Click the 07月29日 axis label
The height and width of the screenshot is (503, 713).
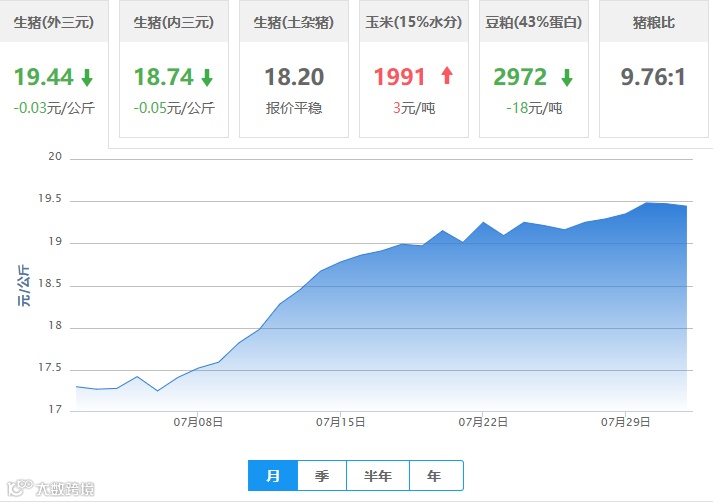coord(626,422)
